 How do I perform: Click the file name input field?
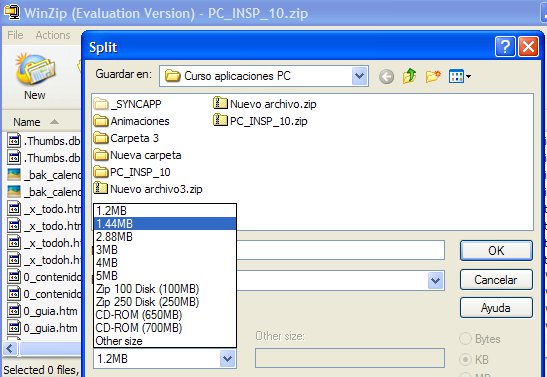pos(340,250)
